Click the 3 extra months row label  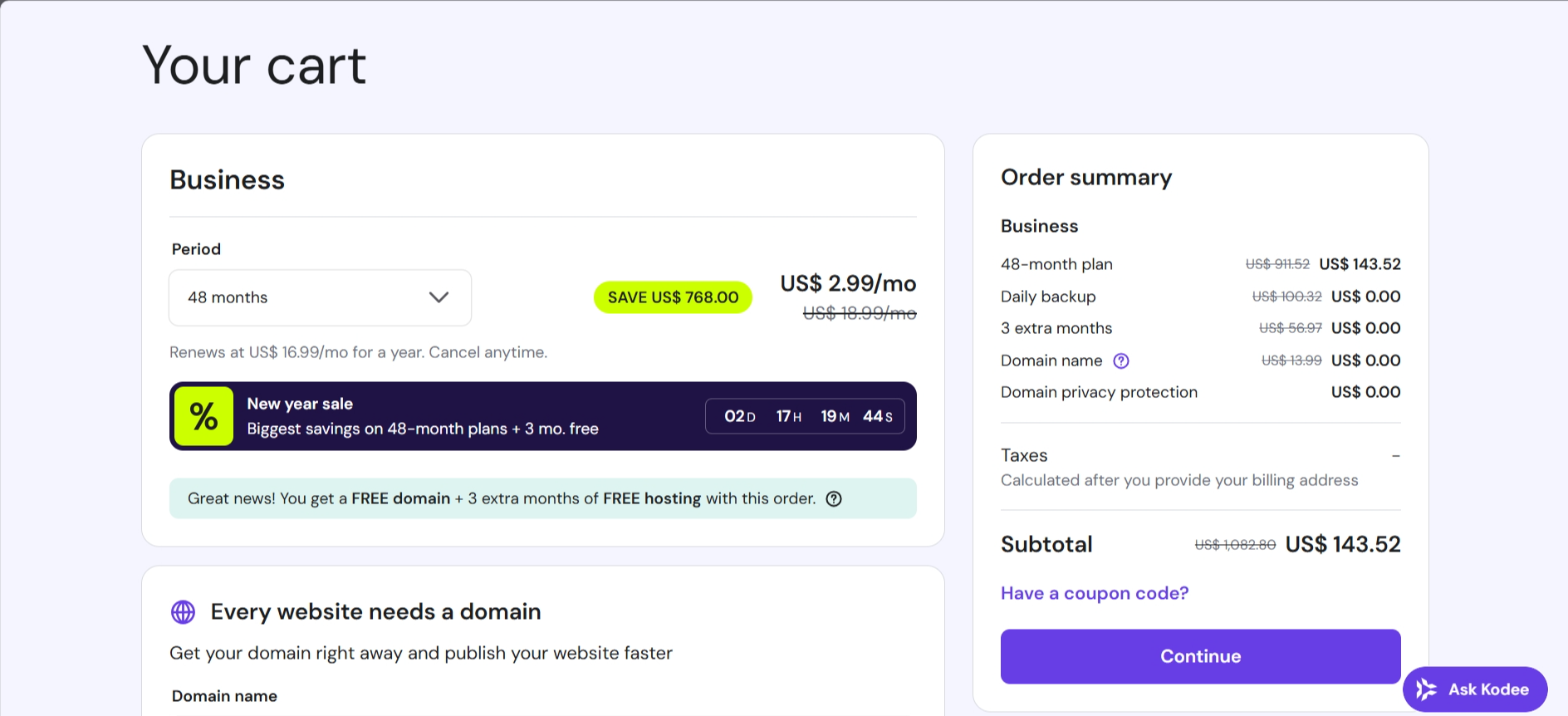pos(1056,328)
